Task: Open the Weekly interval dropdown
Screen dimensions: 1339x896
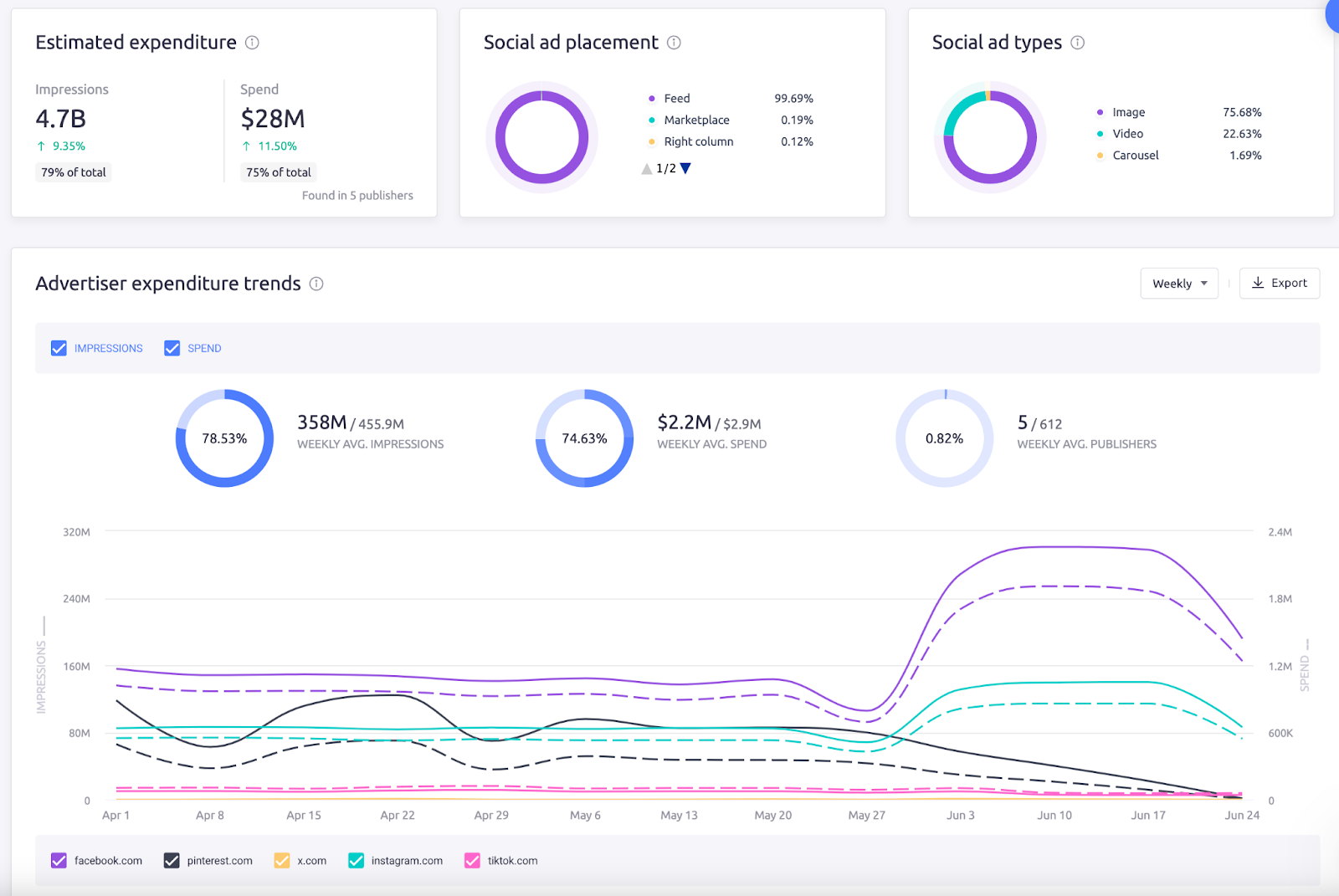Action: click(x=1178, y=284)
